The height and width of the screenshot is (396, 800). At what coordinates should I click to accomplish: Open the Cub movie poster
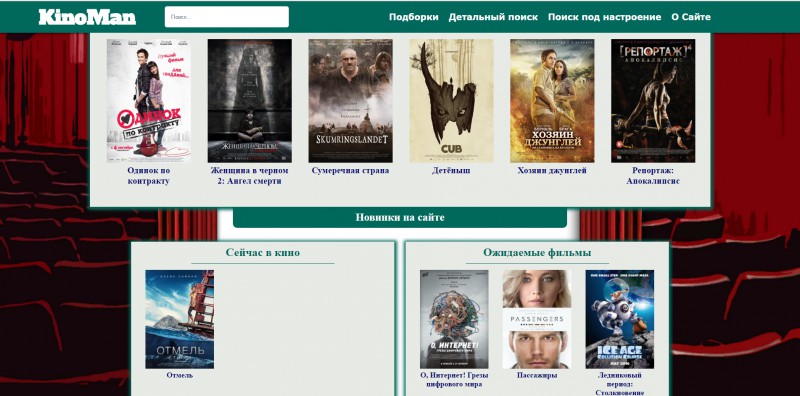pyautogui.click(x=452, y=101)
